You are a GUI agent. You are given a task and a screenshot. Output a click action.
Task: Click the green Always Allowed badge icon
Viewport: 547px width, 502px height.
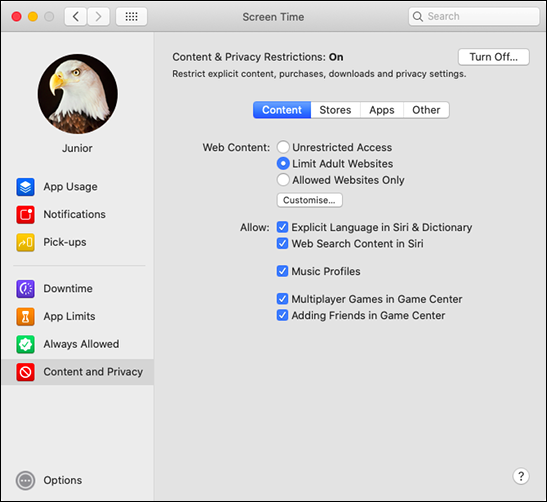click(25, 344)
